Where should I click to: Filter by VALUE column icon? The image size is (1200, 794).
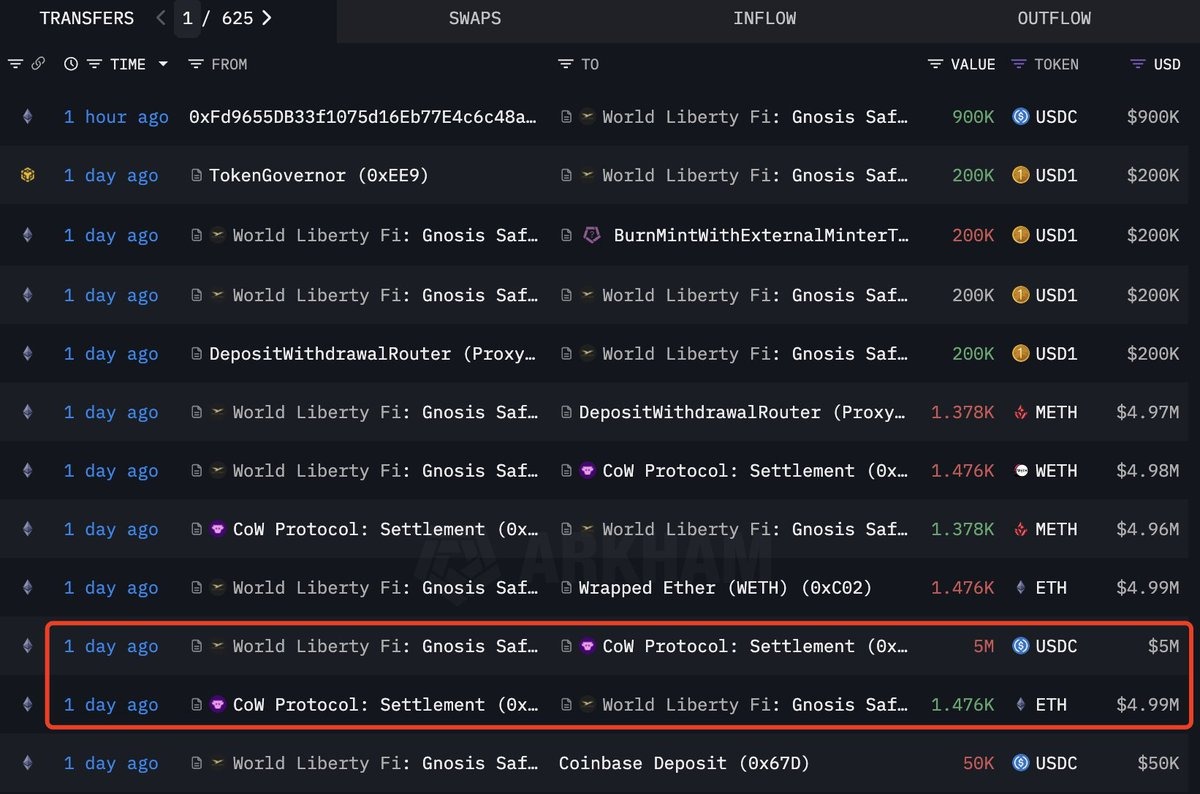pos(936,64)
